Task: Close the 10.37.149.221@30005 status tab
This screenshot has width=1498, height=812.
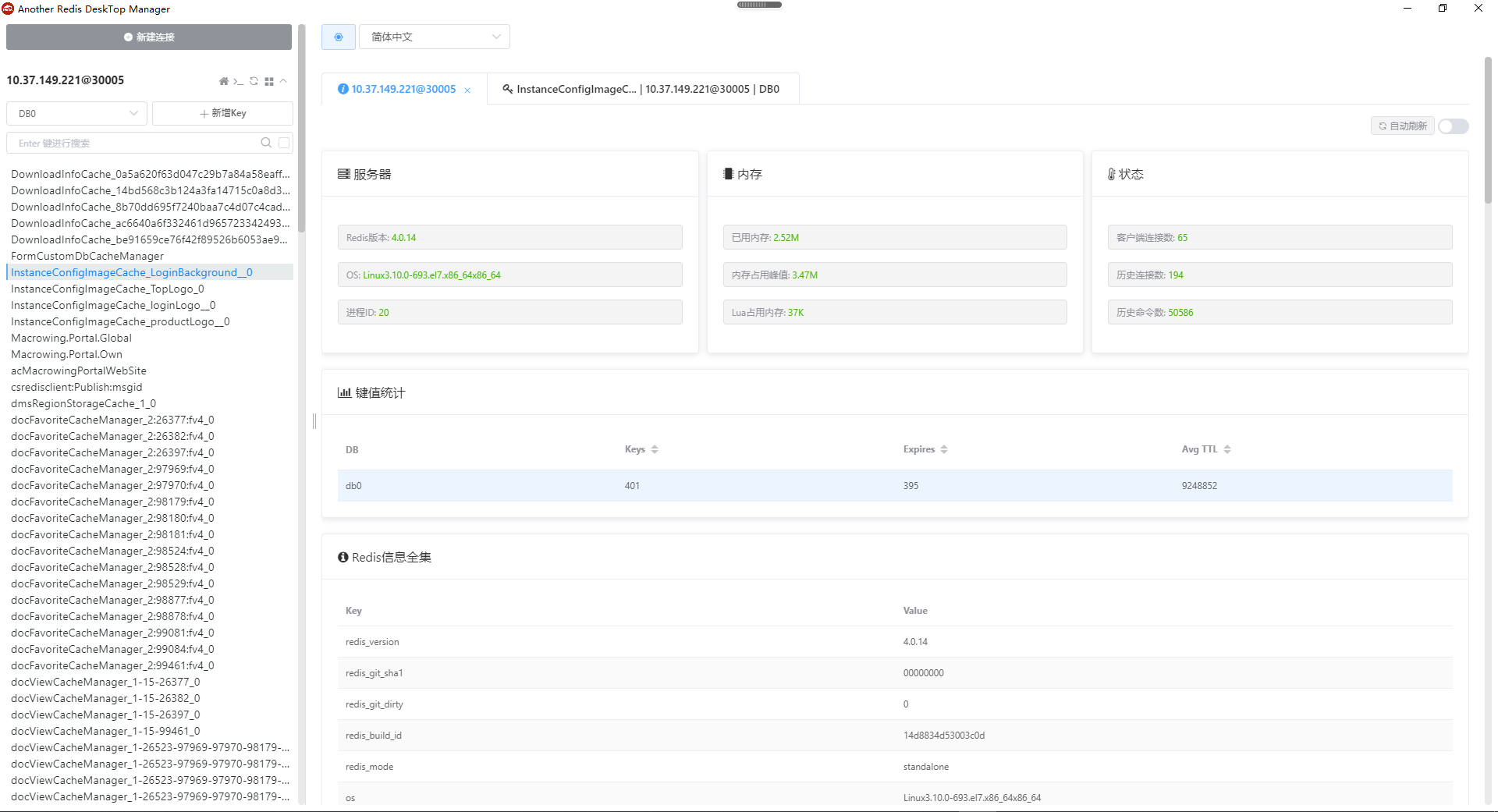Action: (x=467, y=90)
